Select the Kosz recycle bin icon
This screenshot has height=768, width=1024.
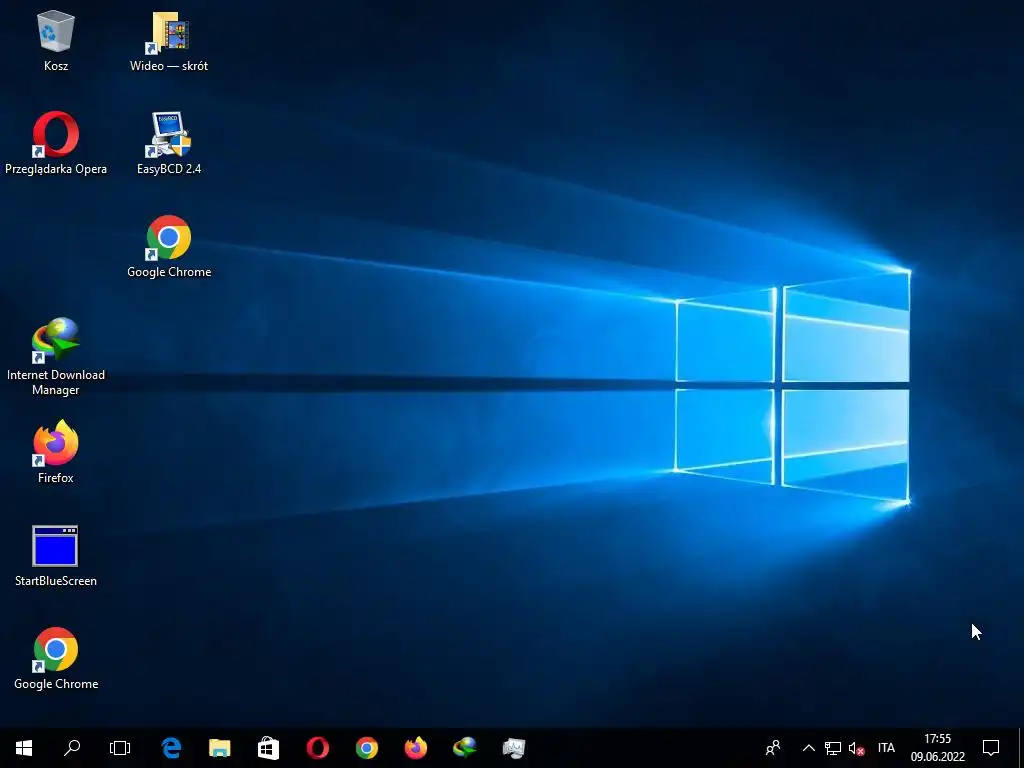pyautogui.click(x=56, y=40)
